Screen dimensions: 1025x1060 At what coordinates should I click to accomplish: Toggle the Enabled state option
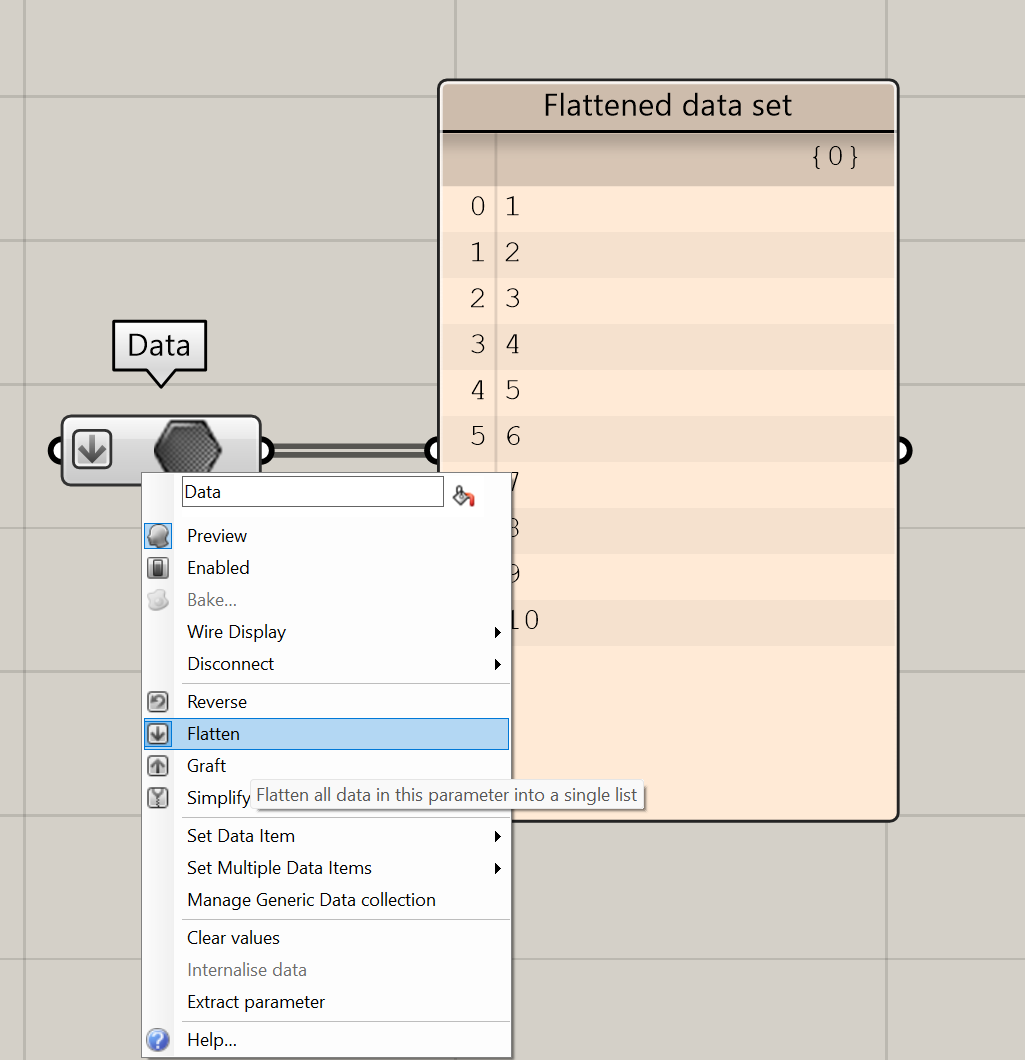tap(218, 568)
